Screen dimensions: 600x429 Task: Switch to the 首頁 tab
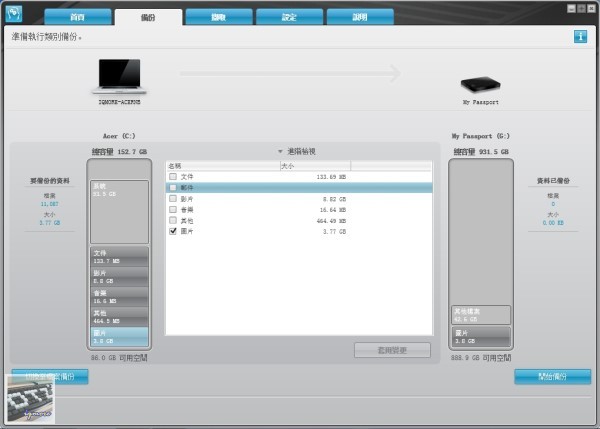[78, 17]
